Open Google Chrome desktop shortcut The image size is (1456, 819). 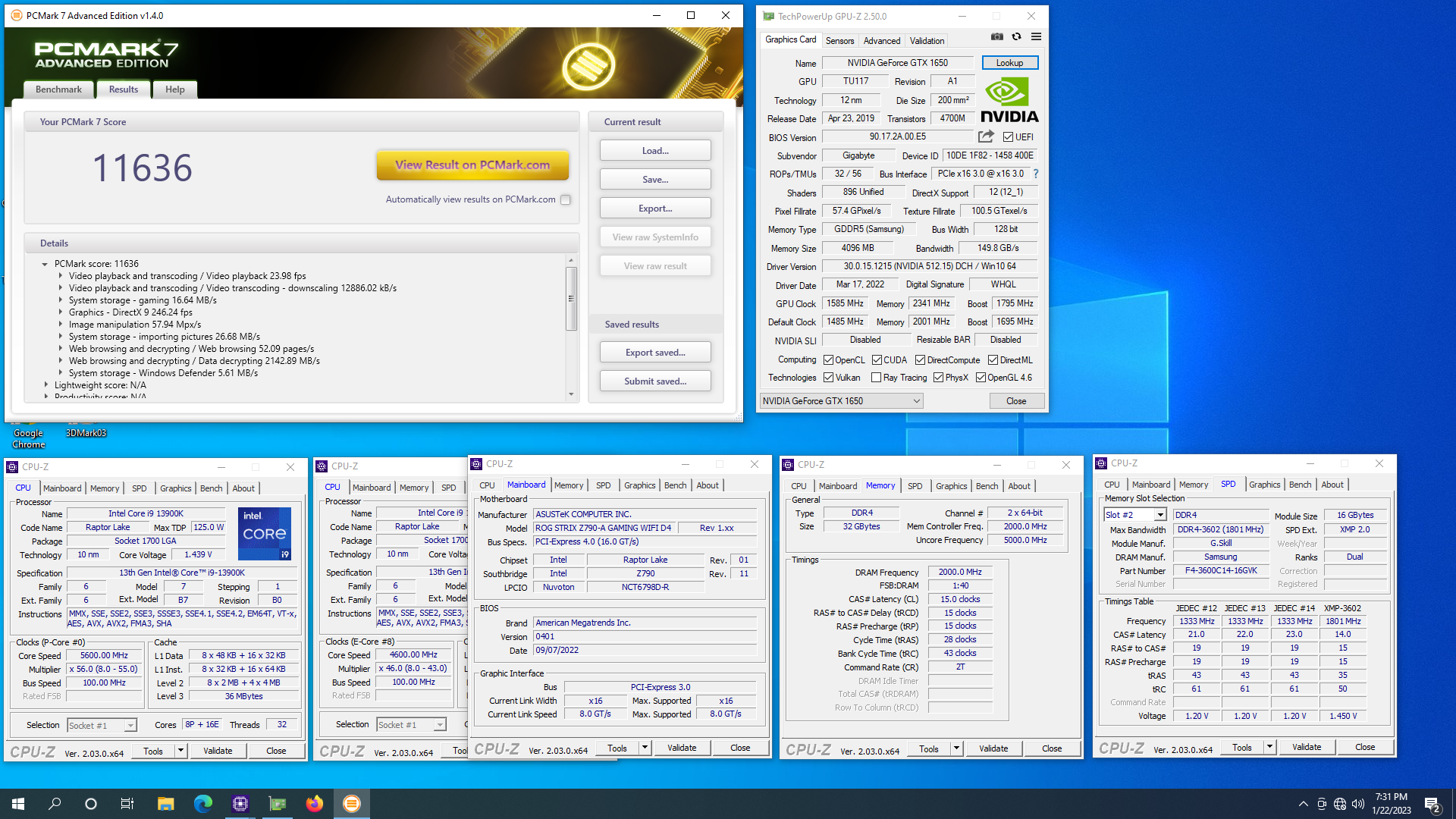28,434
